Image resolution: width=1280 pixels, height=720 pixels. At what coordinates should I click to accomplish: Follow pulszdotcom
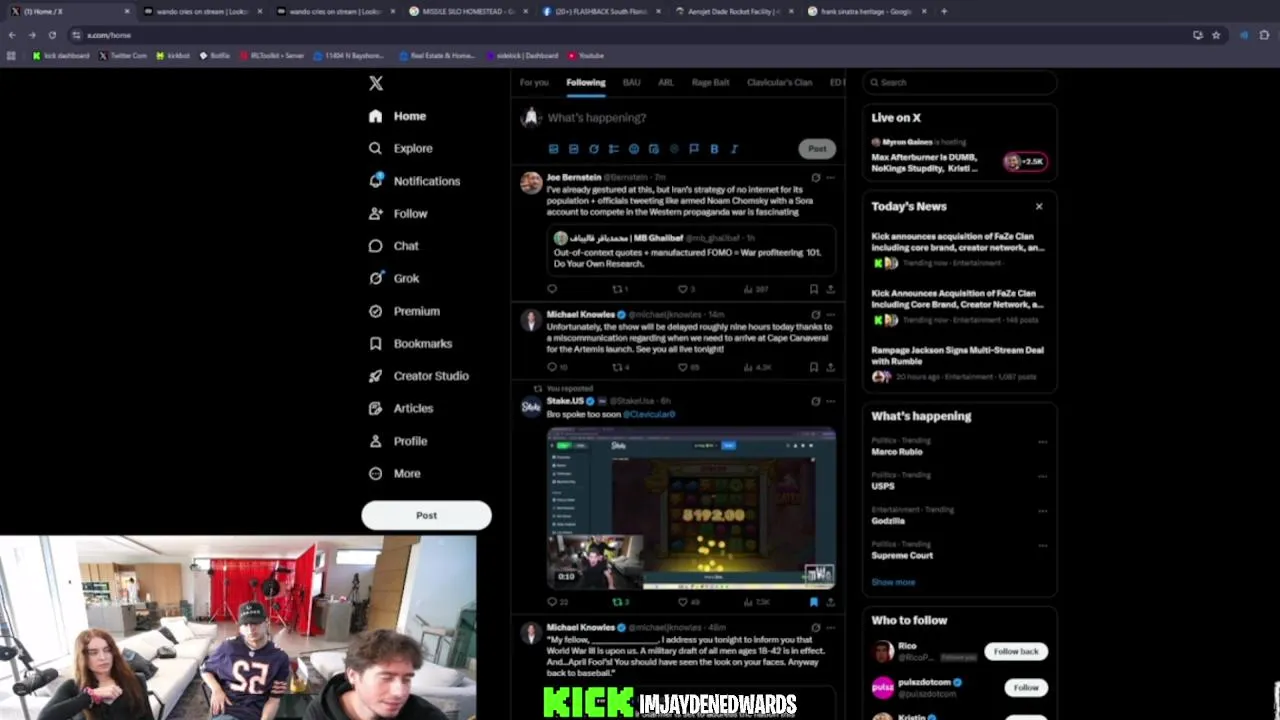[x=1026, y=687]
